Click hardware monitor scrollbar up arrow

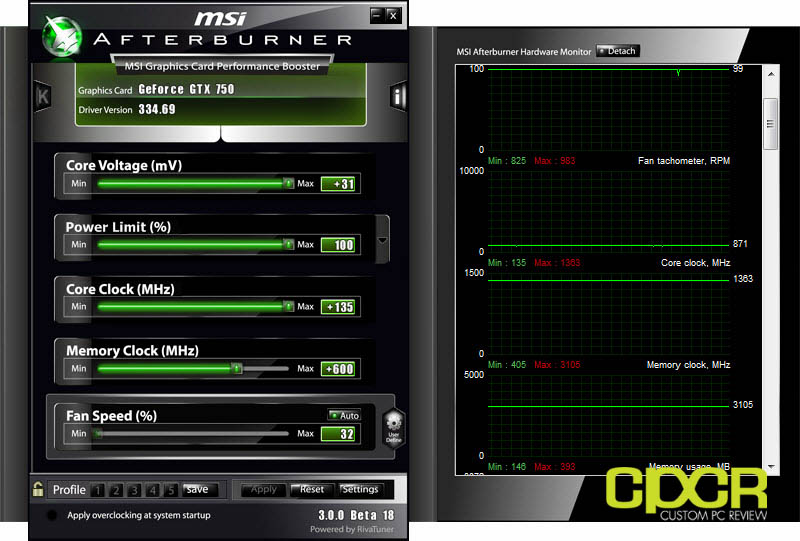pos(771,75)
